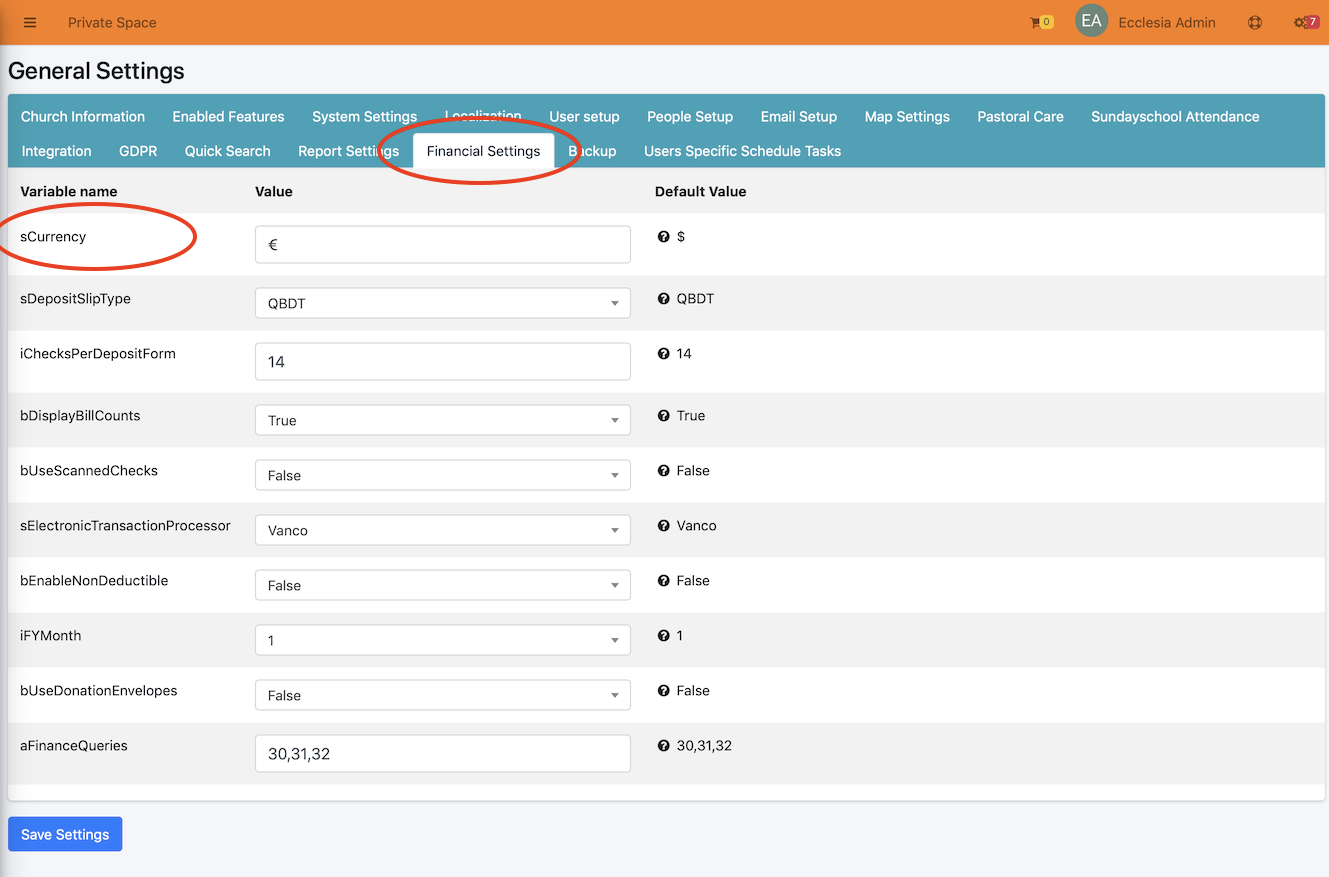Click the sElectronicTransactionProcessor variable name
Screen dimensions: 1329x877
pyautogui.click(x=125, y=526)
